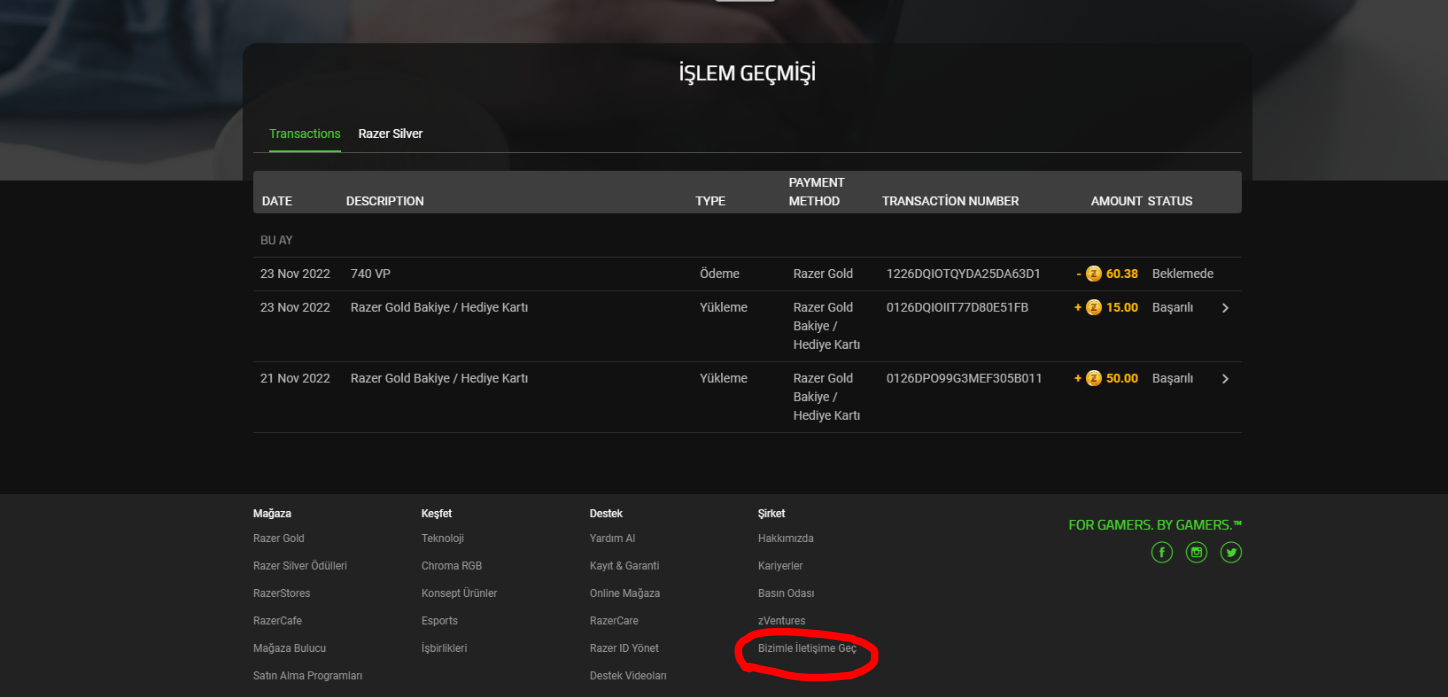This screenshot has height=697, width=1448.
Task: Click the FOR GAMERS. BY GAMERS. slogan
Action: pyautogui.click(x=1155, y=525)
